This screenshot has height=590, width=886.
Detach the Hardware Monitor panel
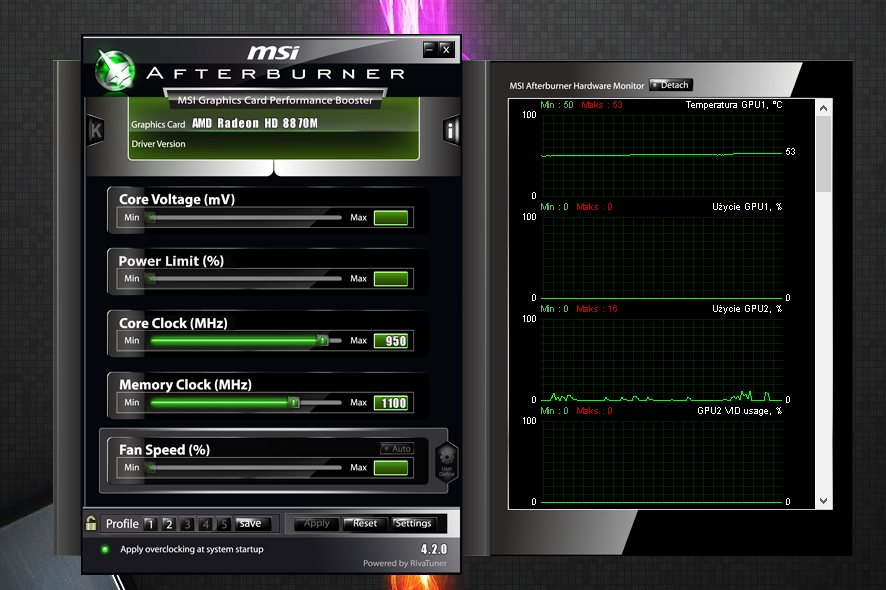671,85
